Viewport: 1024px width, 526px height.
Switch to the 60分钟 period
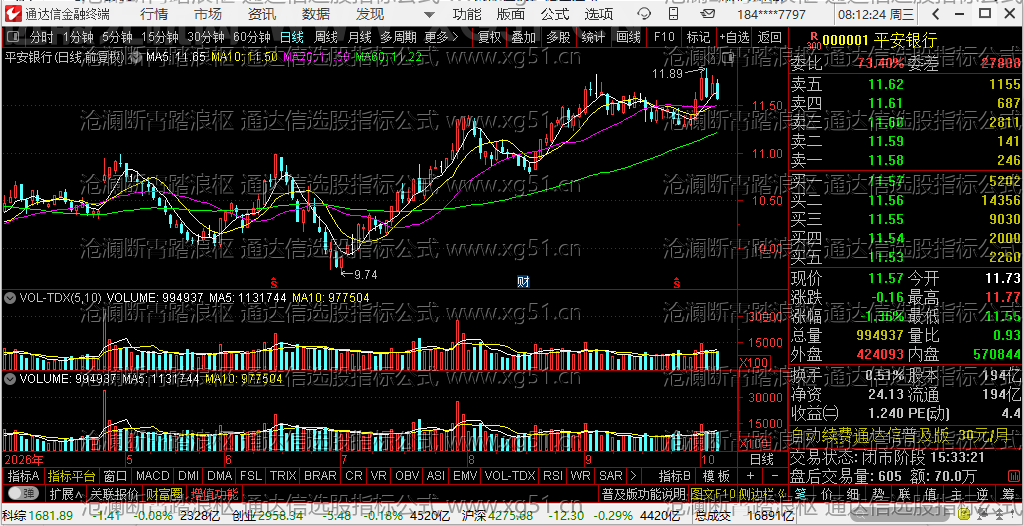[251, 37]
